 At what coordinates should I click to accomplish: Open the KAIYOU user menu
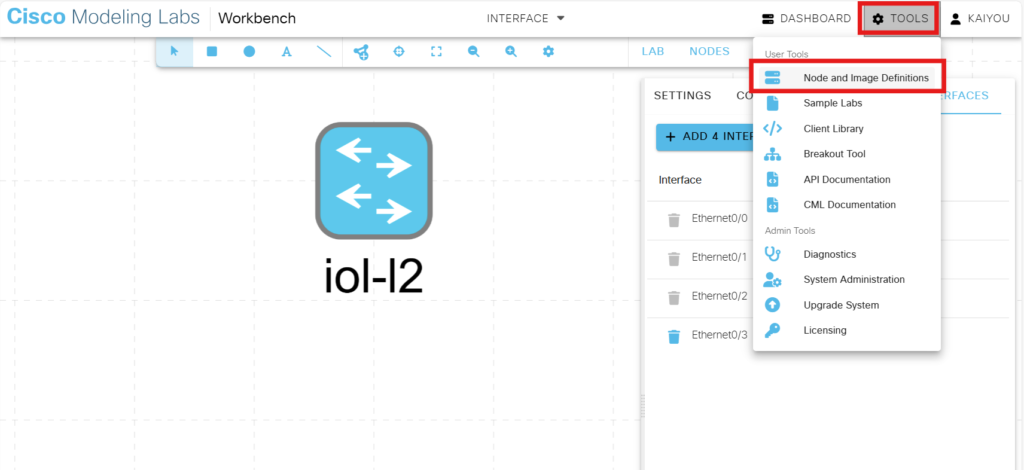coord(980,19)
